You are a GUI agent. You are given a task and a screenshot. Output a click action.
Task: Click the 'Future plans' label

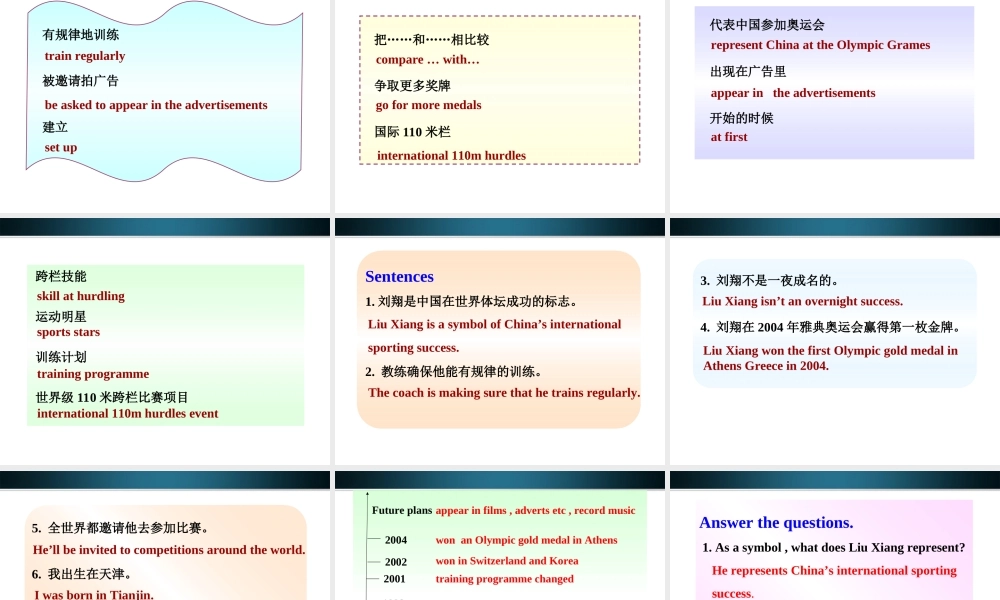(x=402, y=511)
